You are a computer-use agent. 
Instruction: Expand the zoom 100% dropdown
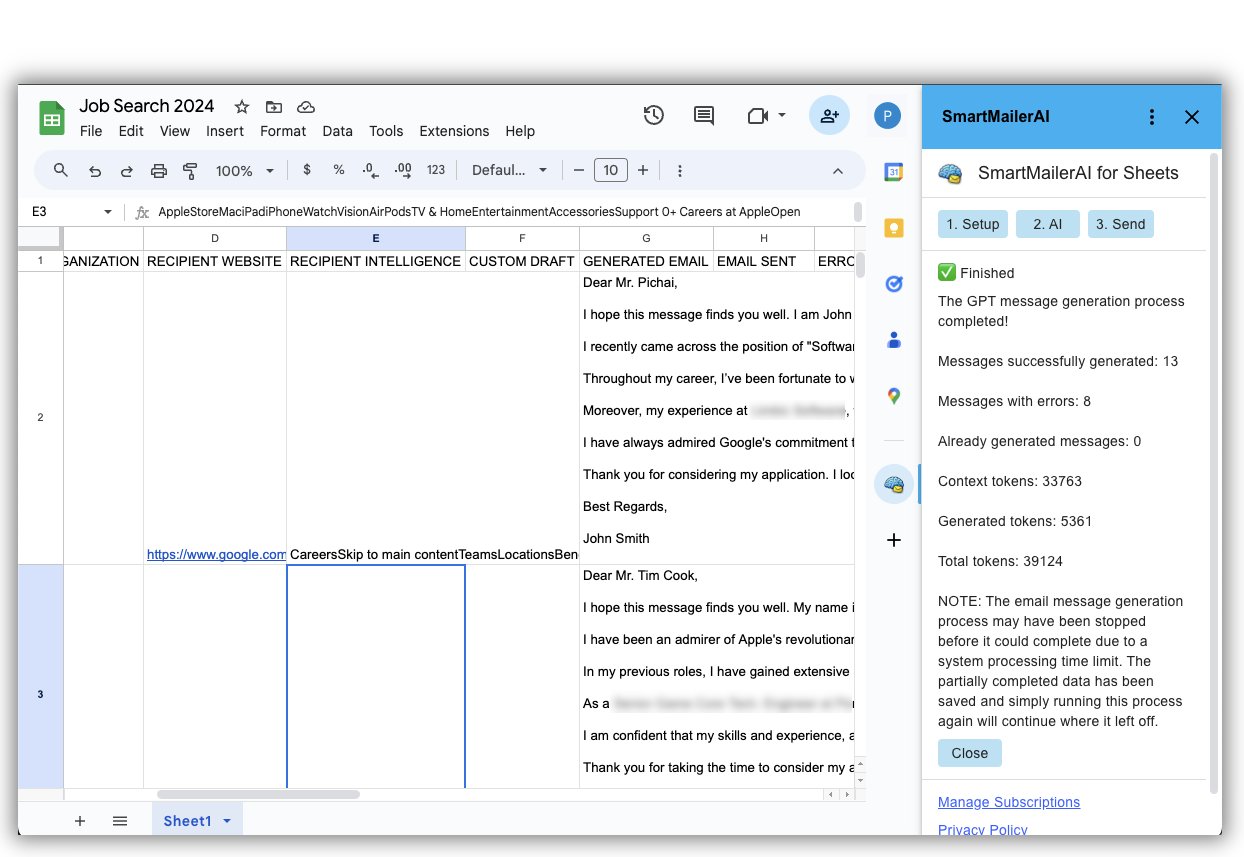pos(245,171)
